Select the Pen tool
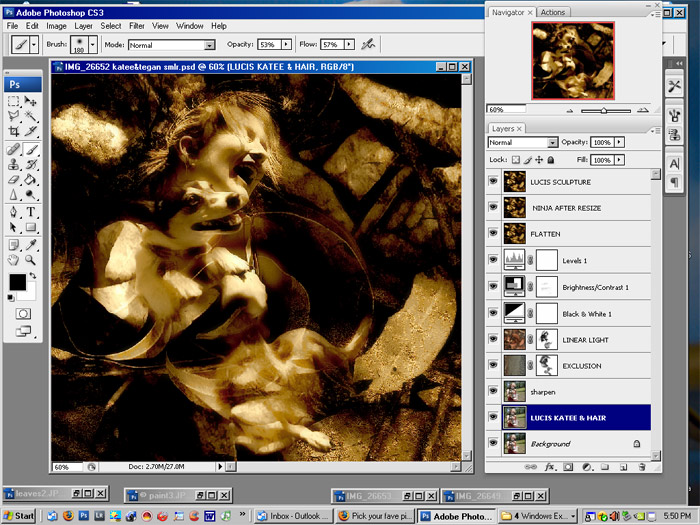 pyautogui.click(x=14, y=212)
